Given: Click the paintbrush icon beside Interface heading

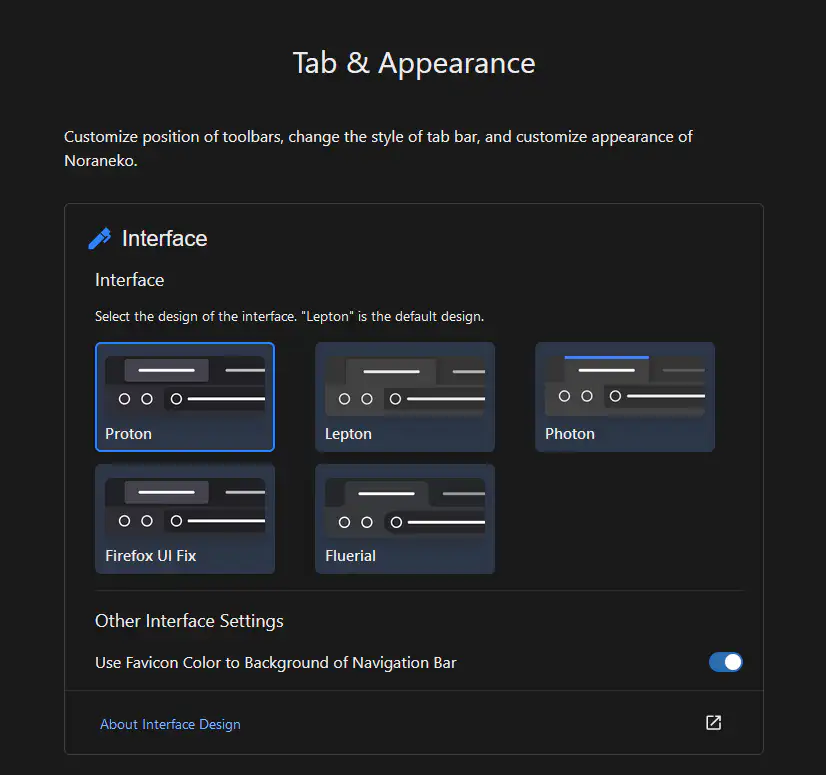Looking at the screenshot, I should coord(100,239).
